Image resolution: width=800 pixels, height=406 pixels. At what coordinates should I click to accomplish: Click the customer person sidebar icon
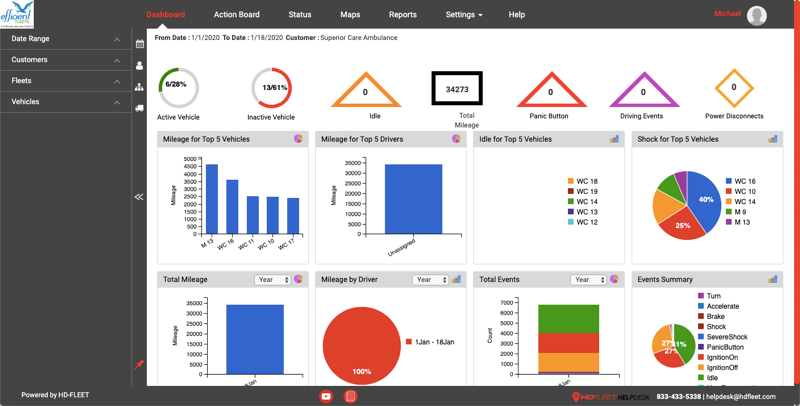pos(139,65)
